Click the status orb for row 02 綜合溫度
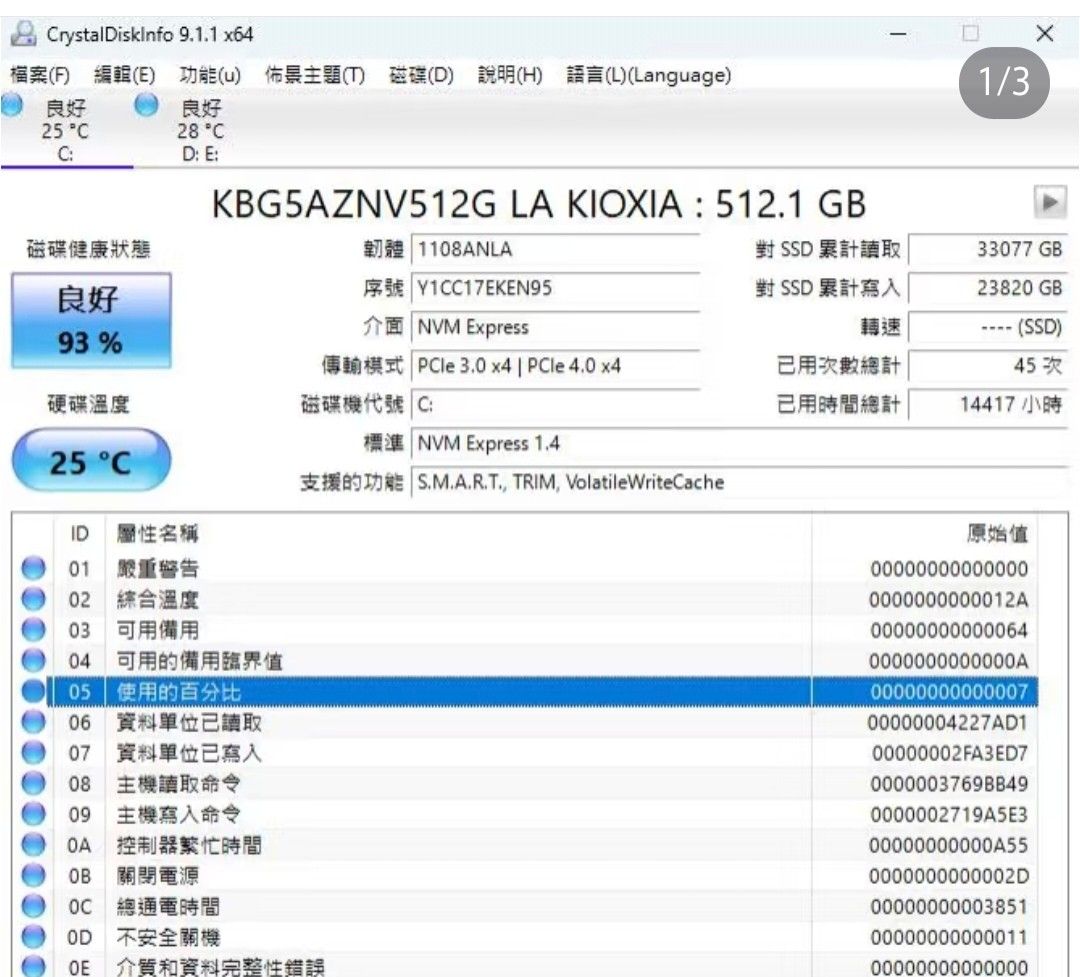 pos(33,599)
